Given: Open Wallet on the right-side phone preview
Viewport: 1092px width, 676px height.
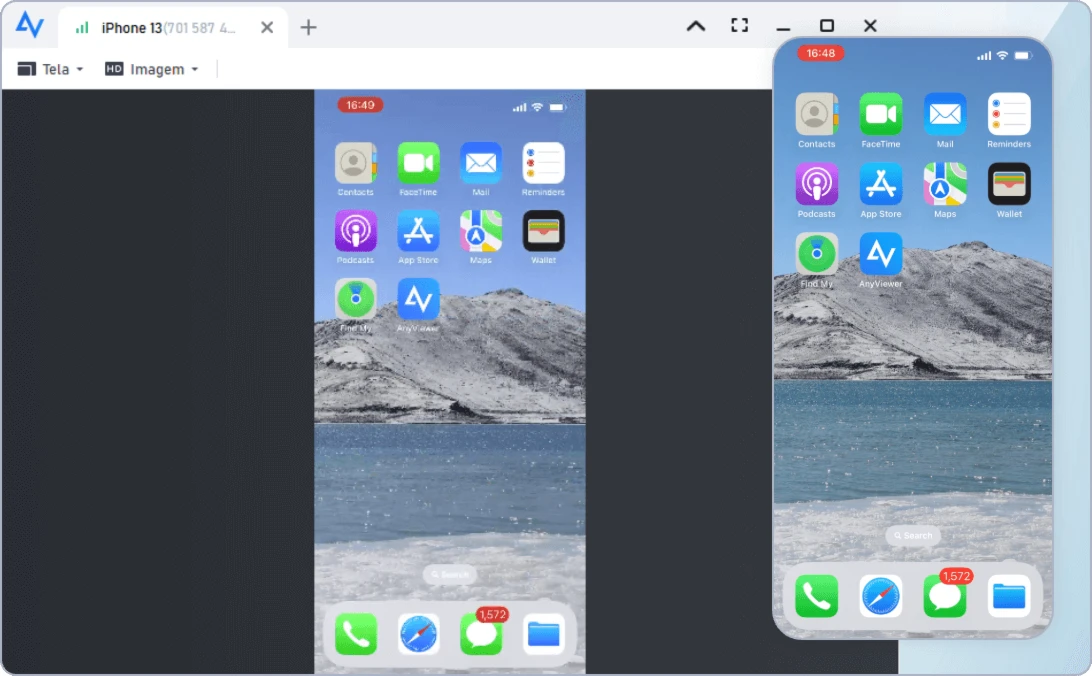Looking at the screenshot, I should [x=1009, y=184].
